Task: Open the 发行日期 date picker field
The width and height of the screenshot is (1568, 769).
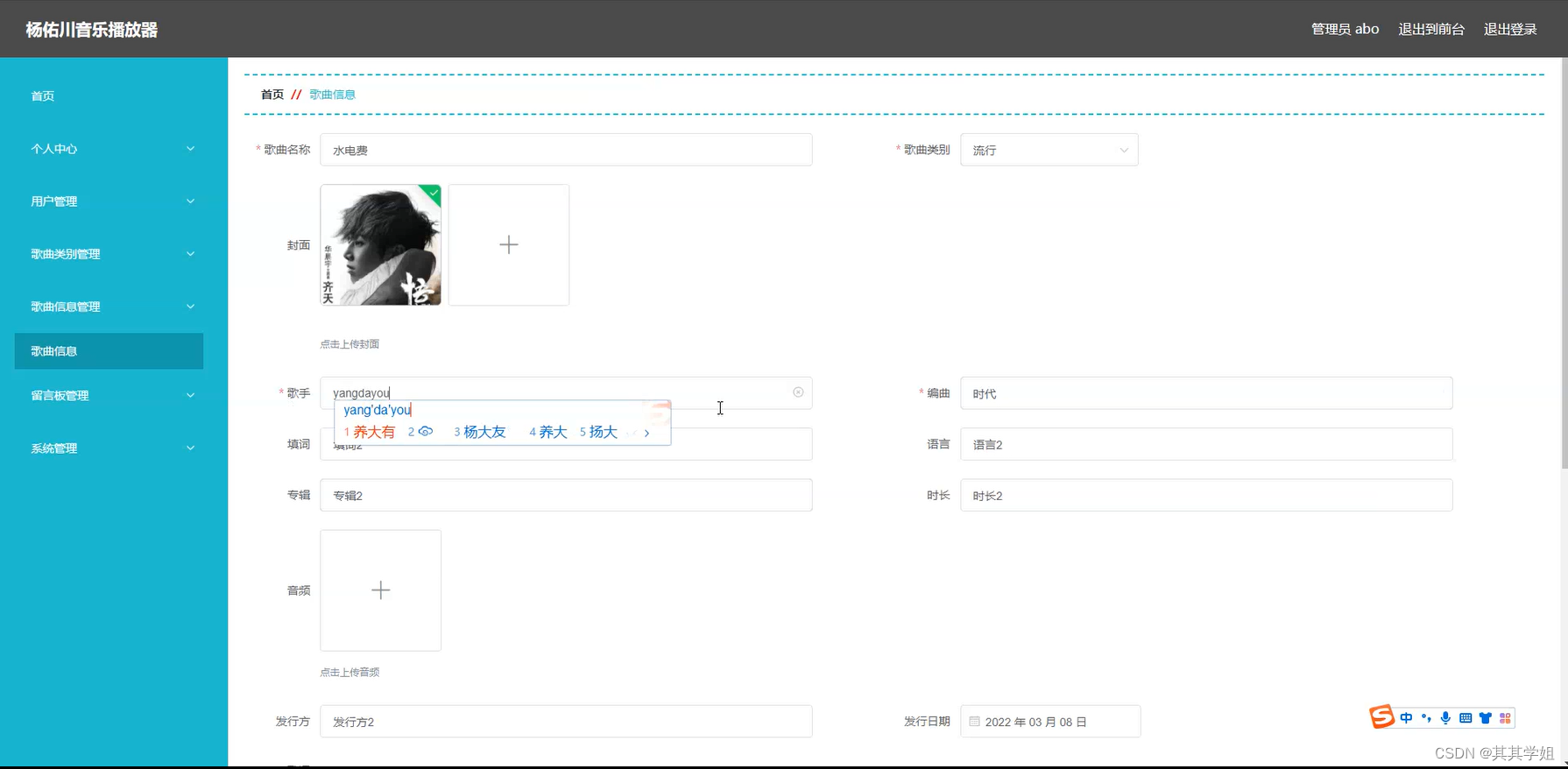Action: (1050, 722)
